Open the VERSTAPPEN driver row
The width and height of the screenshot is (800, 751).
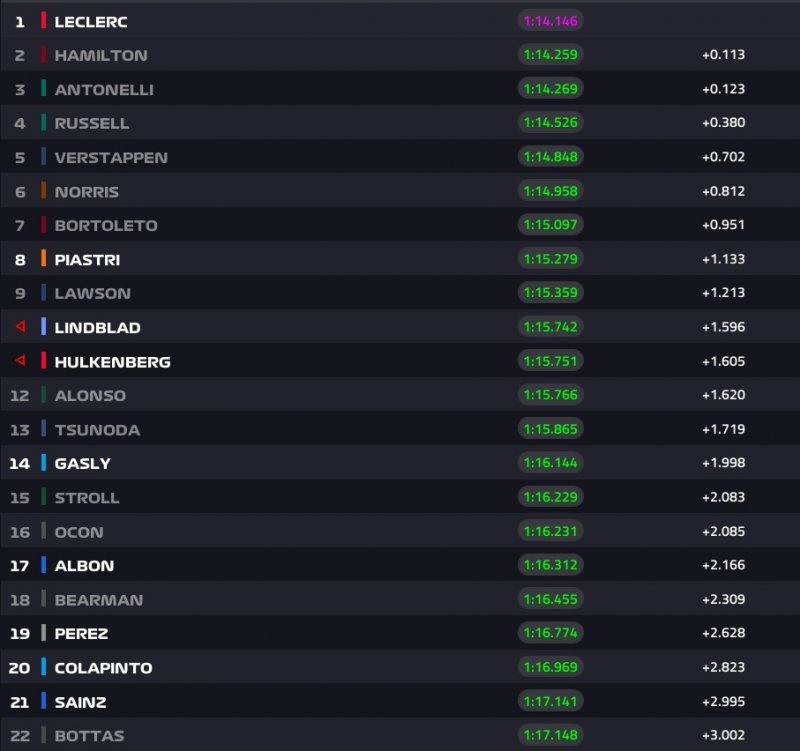click(x=400, y=157)
